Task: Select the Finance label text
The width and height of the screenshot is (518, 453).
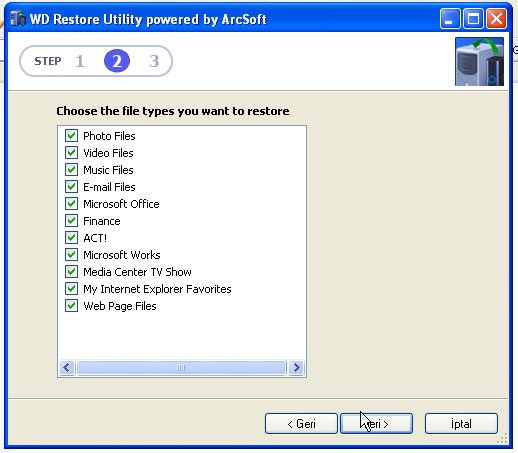Action: [102, 221]
